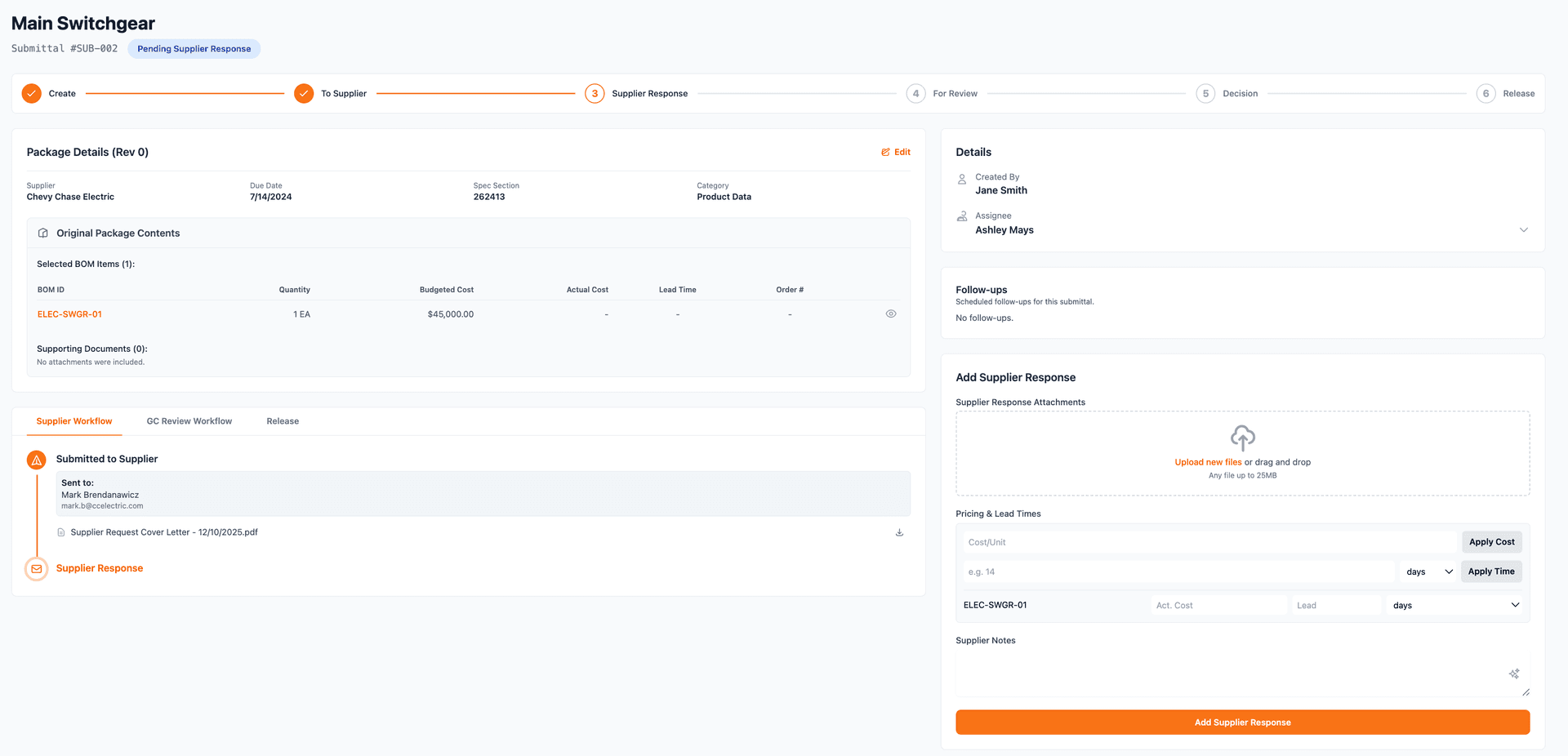Open the ELEC-SWGR-01 BOM item link

point(69,314)
